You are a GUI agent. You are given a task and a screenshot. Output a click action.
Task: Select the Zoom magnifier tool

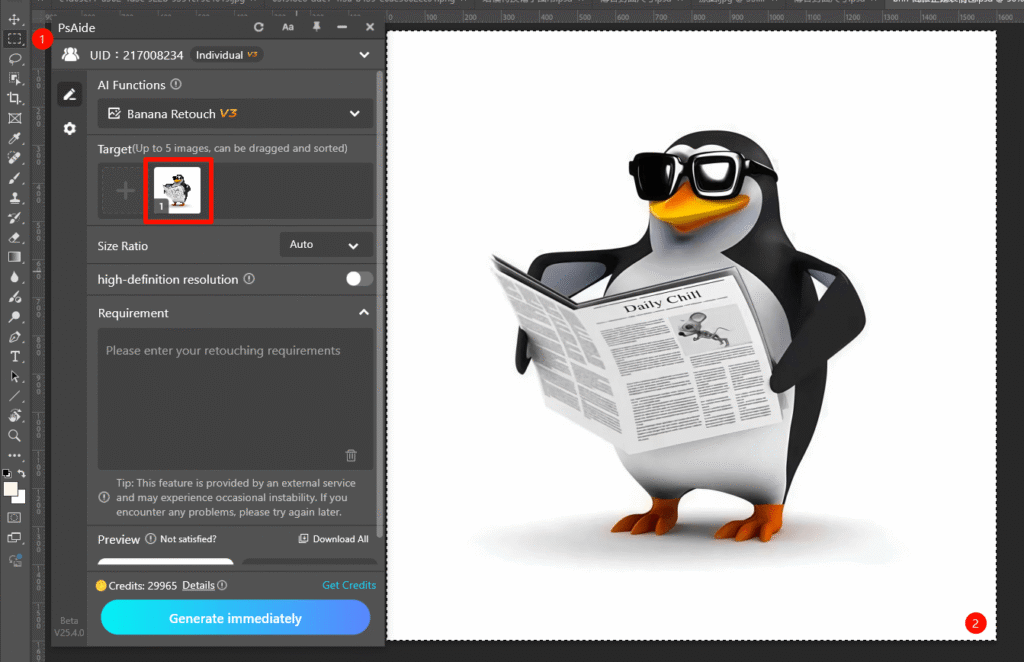15,435
